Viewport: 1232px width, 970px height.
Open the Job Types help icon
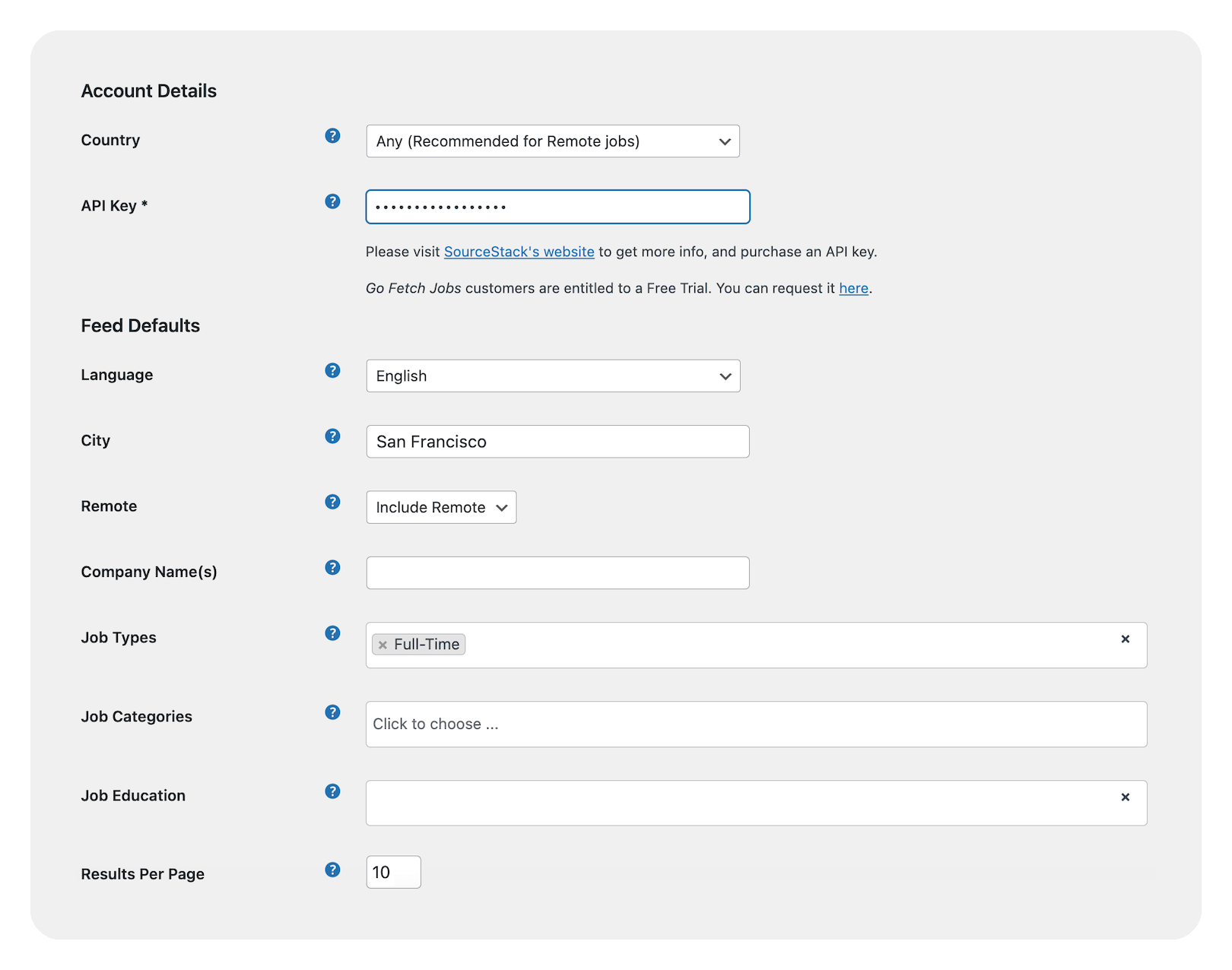click(332, 633)
